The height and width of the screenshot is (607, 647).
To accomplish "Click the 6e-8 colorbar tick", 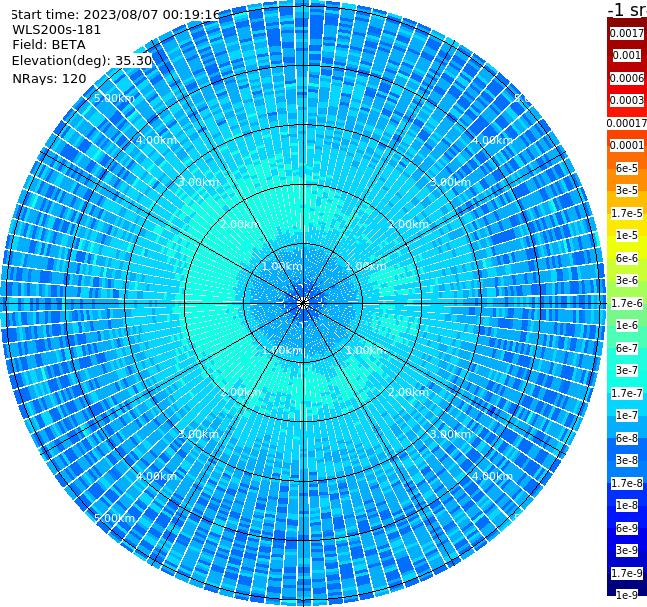I will (627, 438).
